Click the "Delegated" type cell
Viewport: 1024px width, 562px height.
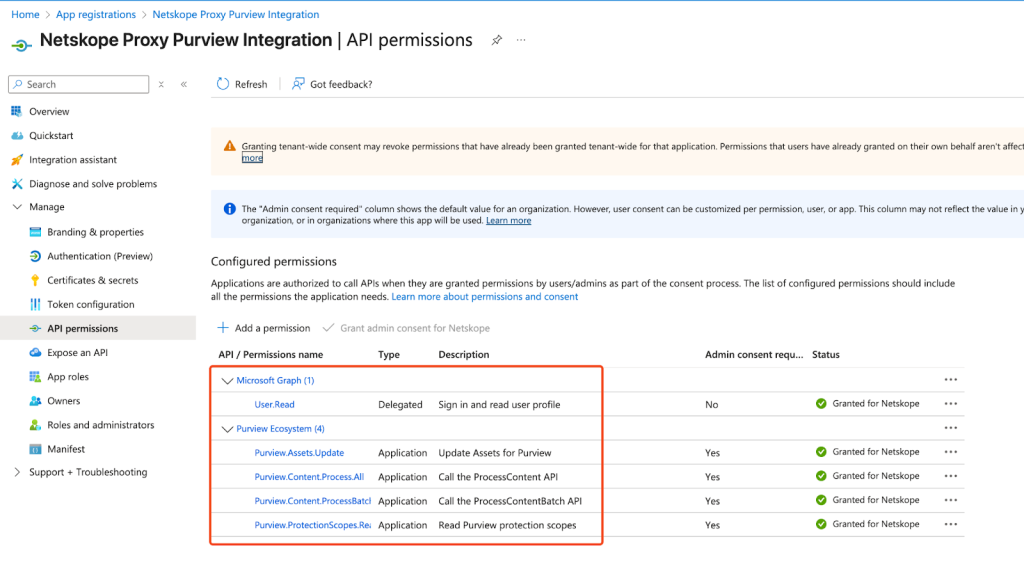click(400, 405)
